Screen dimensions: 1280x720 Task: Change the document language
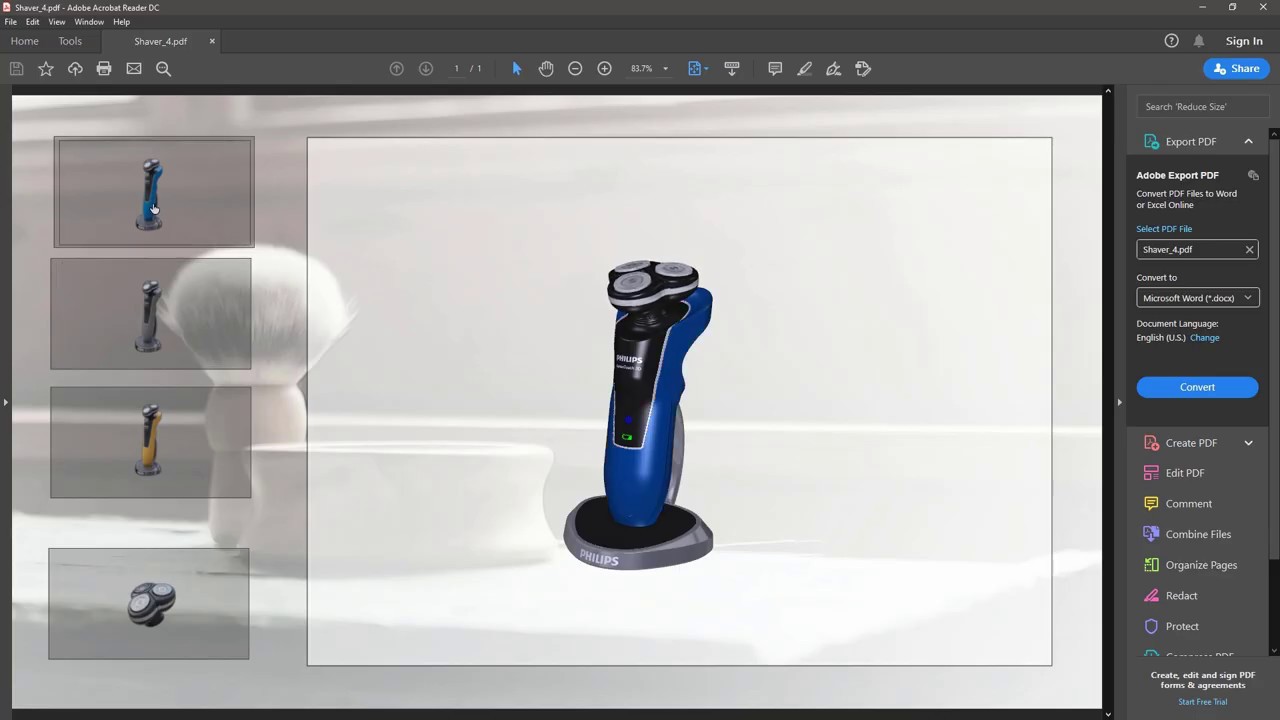pyautogui.click(x=1204, y=338)
